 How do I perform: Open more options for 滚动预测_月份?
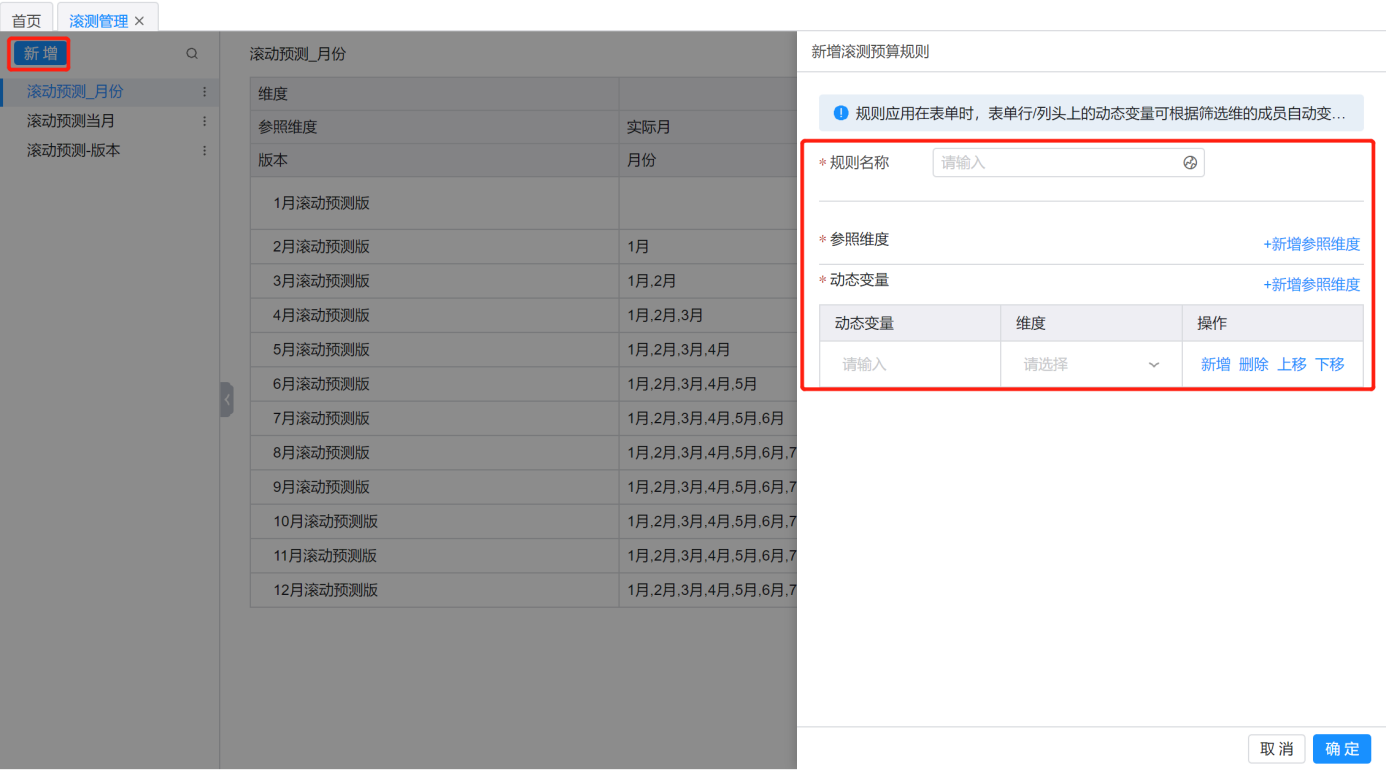click(205, 92)
